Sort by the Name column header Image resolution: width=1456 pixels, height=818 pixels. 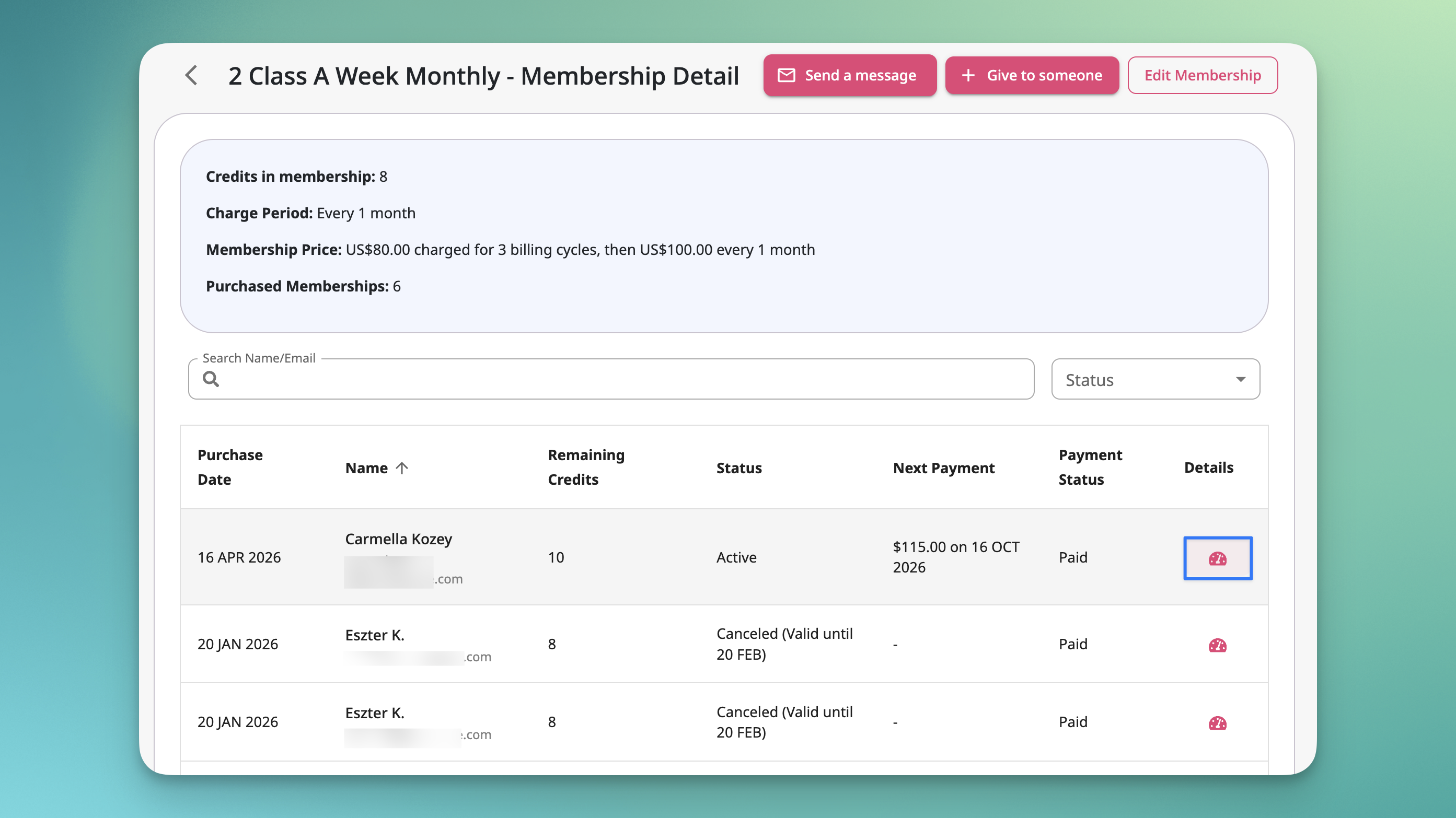tap(366, 468)
